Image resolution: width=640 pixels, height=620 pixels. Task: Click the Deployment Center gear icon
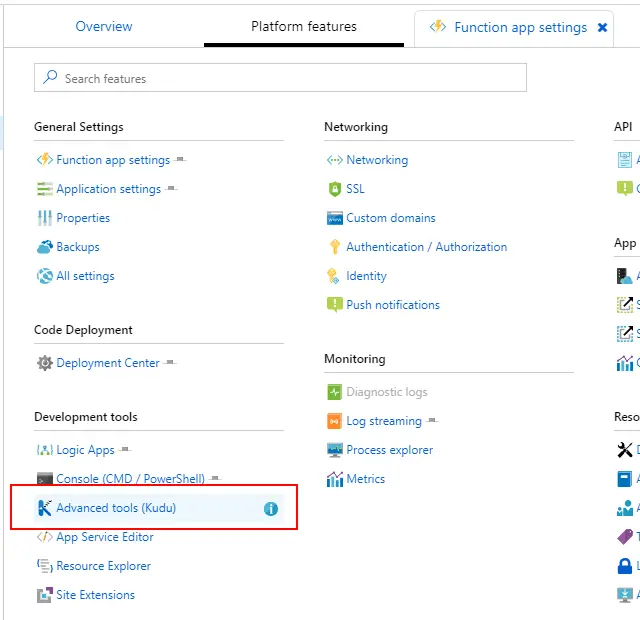(x=44, y=363)
